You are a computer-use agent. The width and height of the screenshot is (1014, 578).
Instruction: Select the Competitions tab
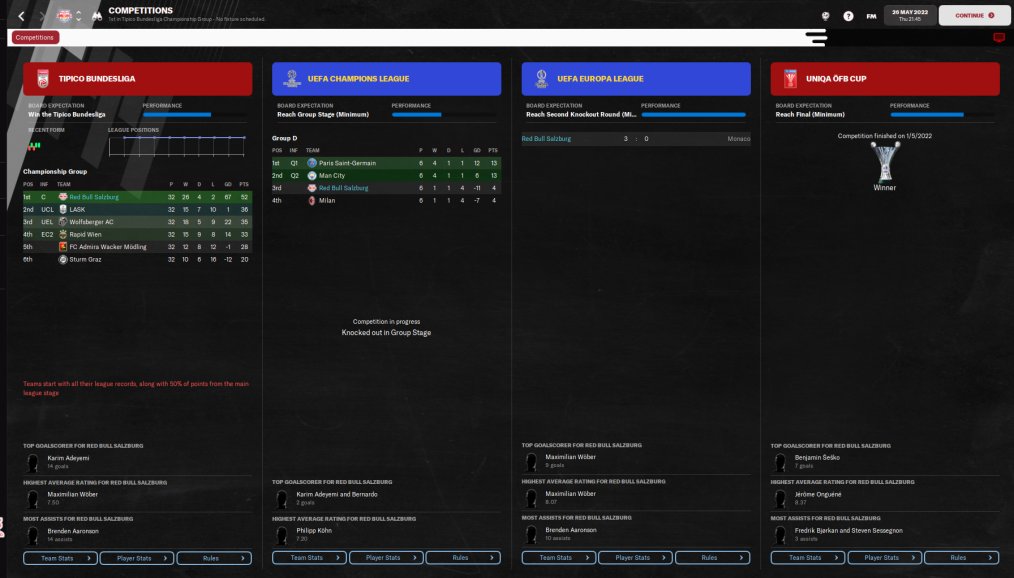point(35,37)
